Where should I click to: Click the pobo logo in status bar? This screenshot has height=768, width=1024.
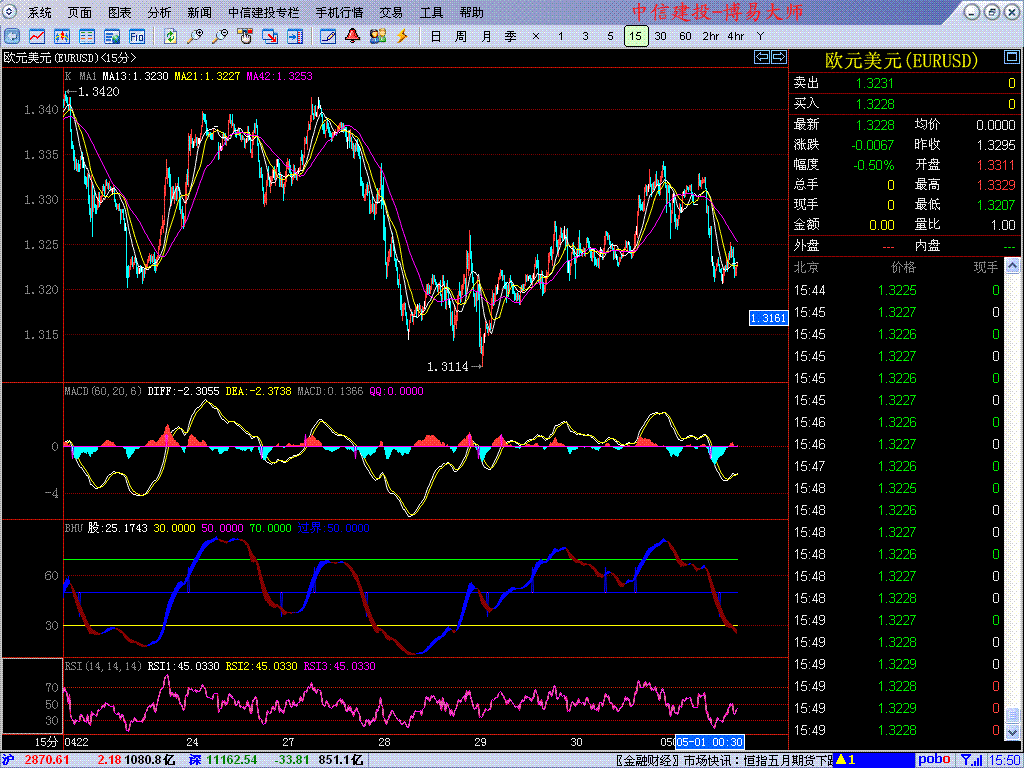tap(935, 760)
